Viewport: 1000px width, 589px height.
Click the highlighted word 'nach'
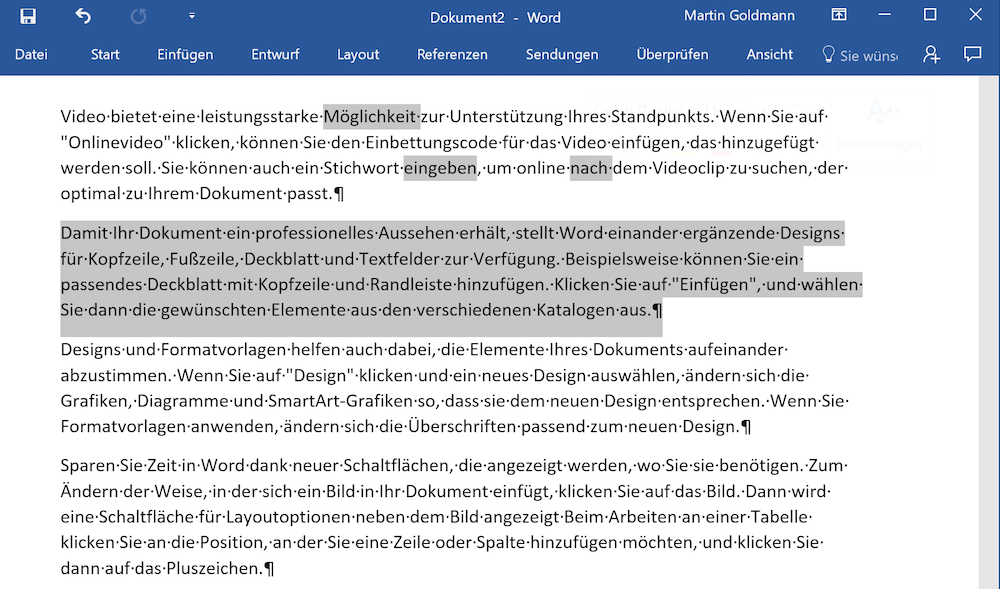589,168
